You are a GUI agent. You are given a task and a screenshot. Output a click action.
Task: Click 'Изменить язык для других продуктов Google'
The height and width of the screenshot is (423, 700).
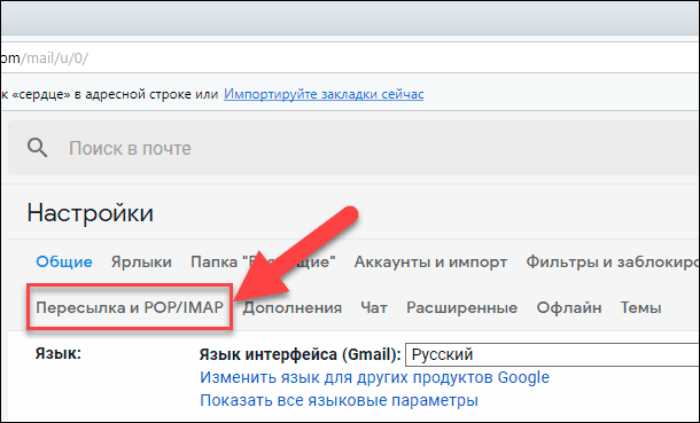pos(375,377)
